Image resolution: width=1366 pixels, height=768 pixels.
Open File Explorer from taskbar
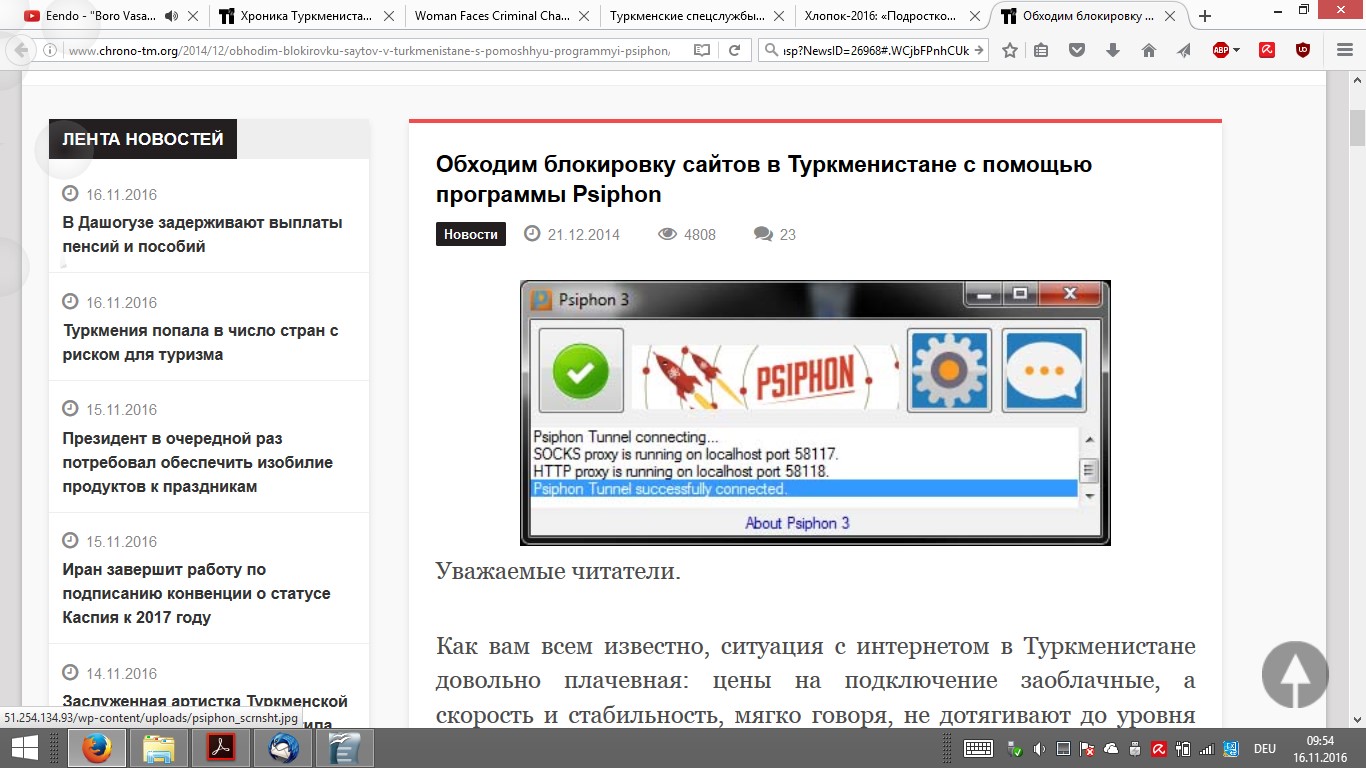click(158, 748)
